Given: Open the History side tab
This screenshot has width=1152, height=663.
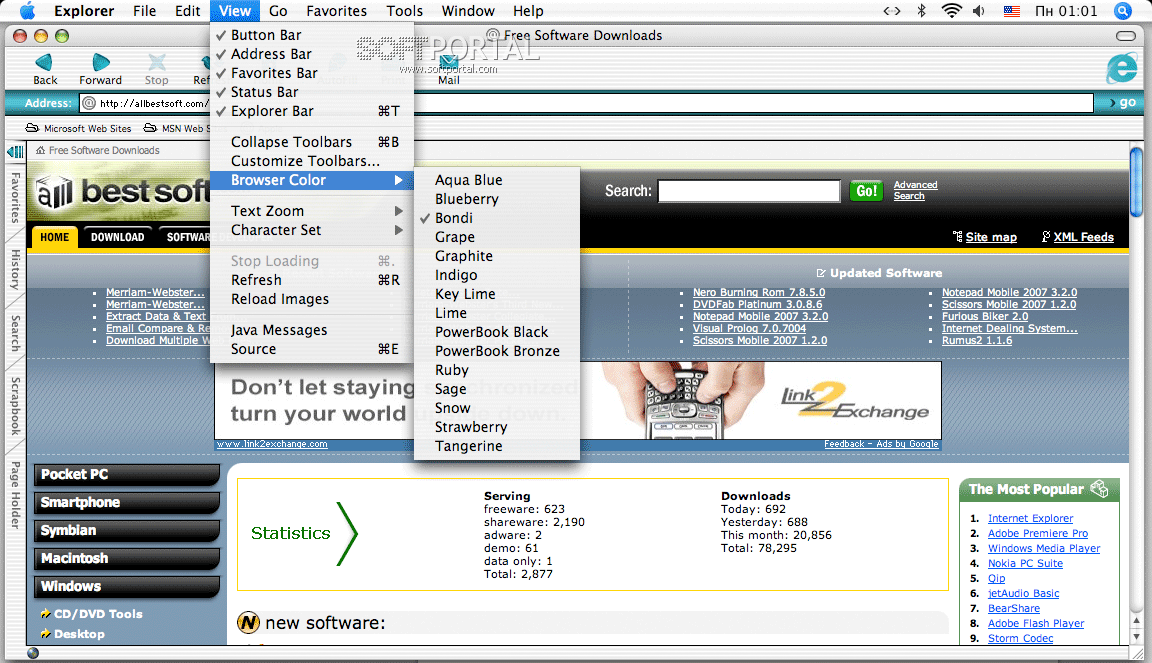Looking at the screenshot, I should (15, 269).
